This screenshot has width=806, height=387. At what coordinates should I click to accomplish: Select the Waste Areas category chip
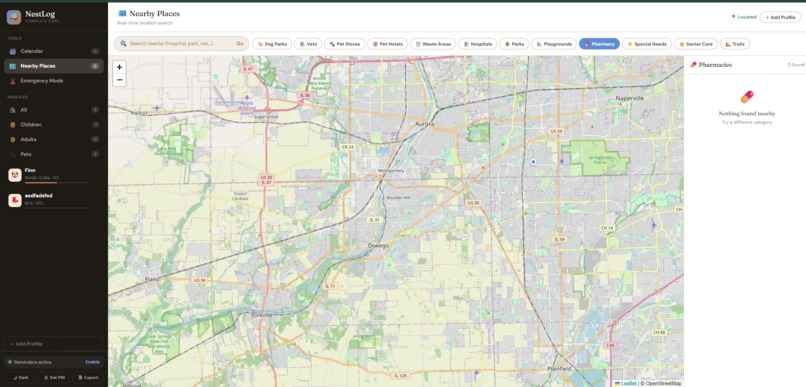coord(433,44)
